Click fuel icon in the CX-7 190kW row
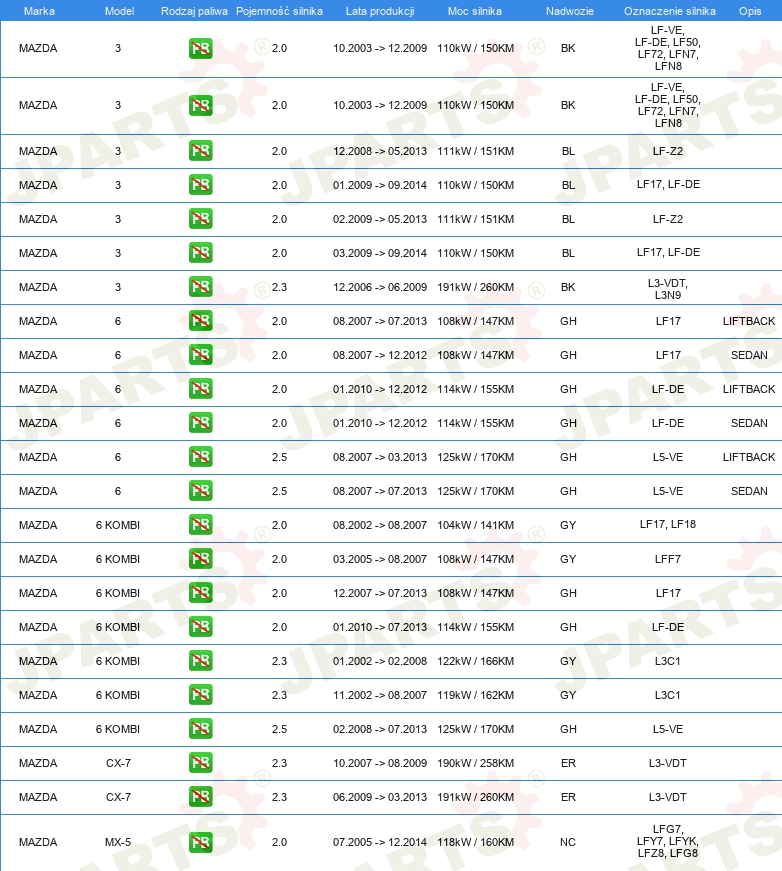The image size is (782, 871). pyautogui.click(x=200, y=762)
